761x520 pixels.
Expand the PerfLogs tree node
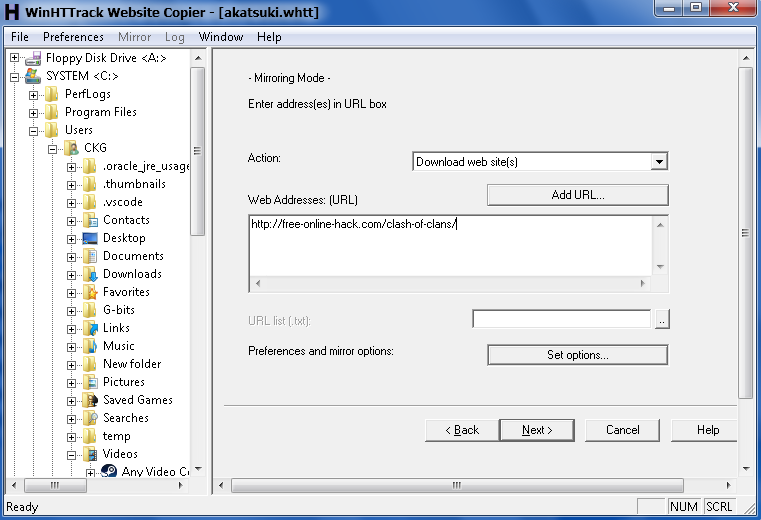(x=33, y=95)
